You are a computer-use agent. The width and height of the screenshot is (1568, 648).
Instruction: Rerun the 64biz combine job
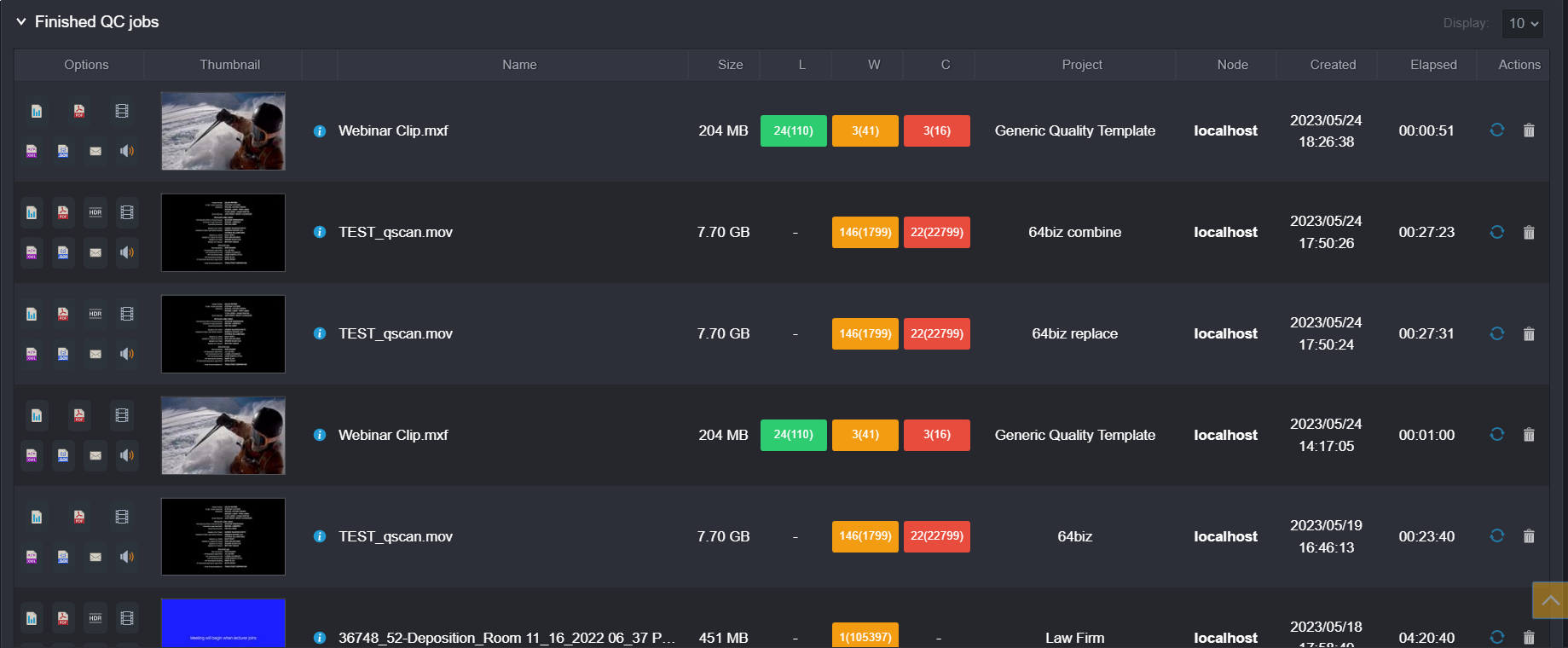[1496, 232]
